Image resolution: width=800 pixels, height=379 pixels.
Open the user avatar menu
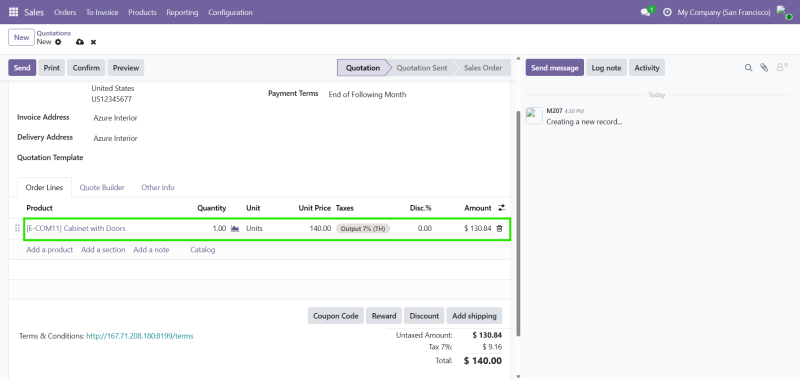(784, 12)
